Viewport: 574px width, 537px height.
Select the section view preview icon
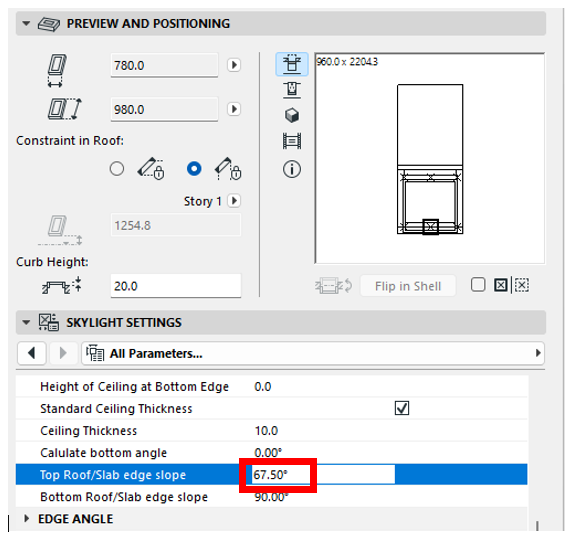[x=292, y=90]
